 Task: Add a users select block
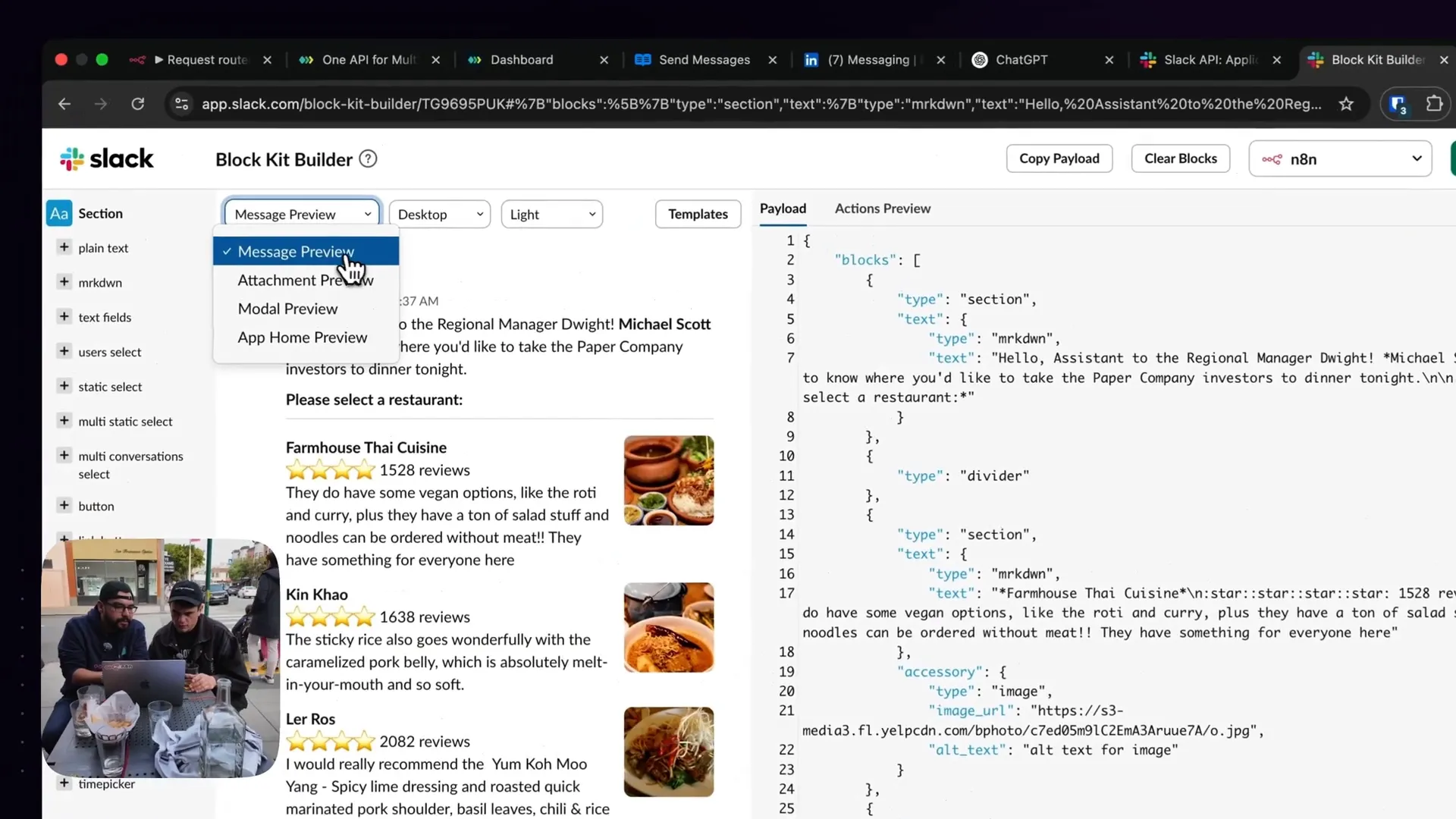[x=64, y=351]
